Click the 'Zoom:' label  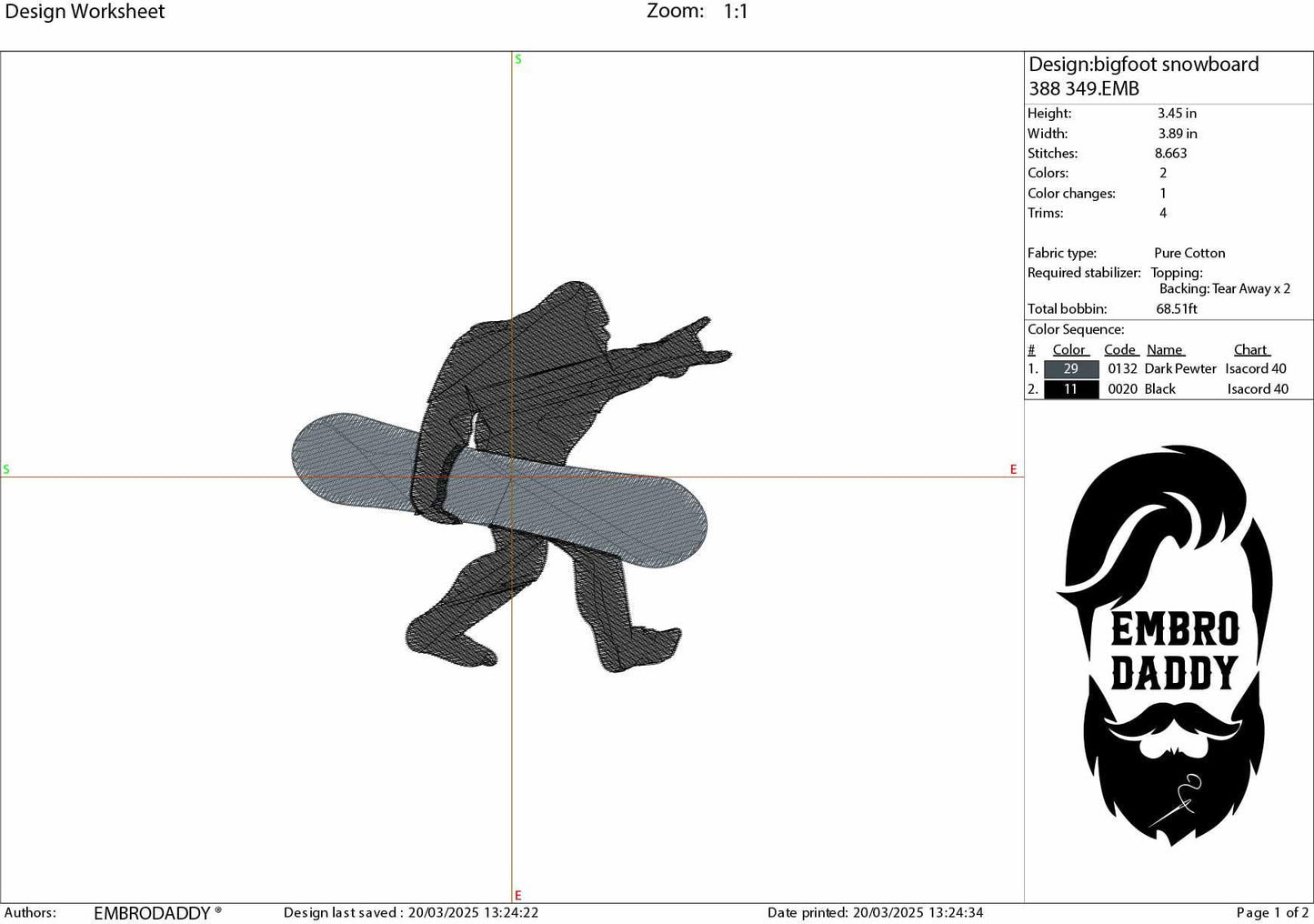676,11
